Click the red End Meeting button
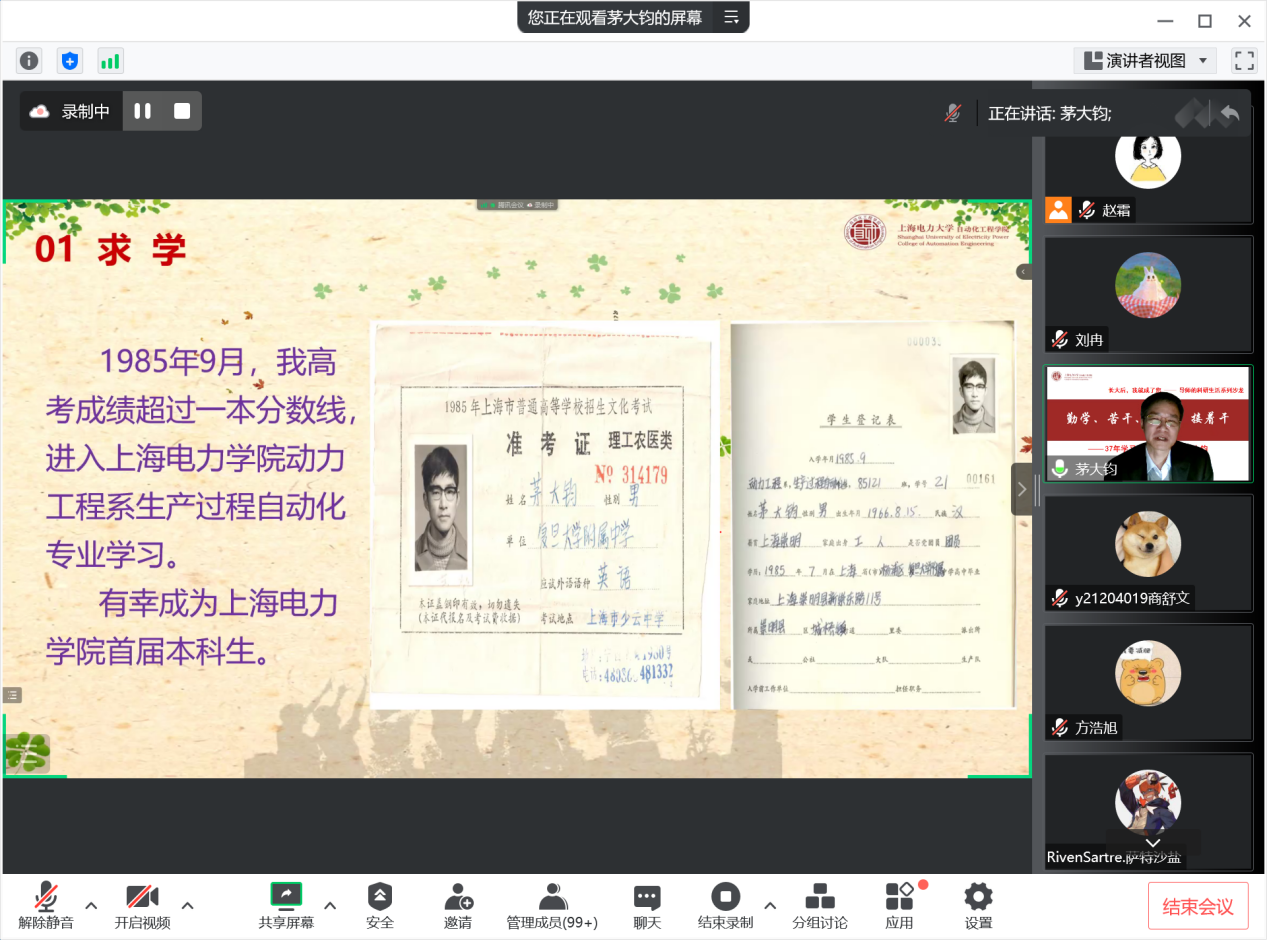 (x=1197, y=906)
